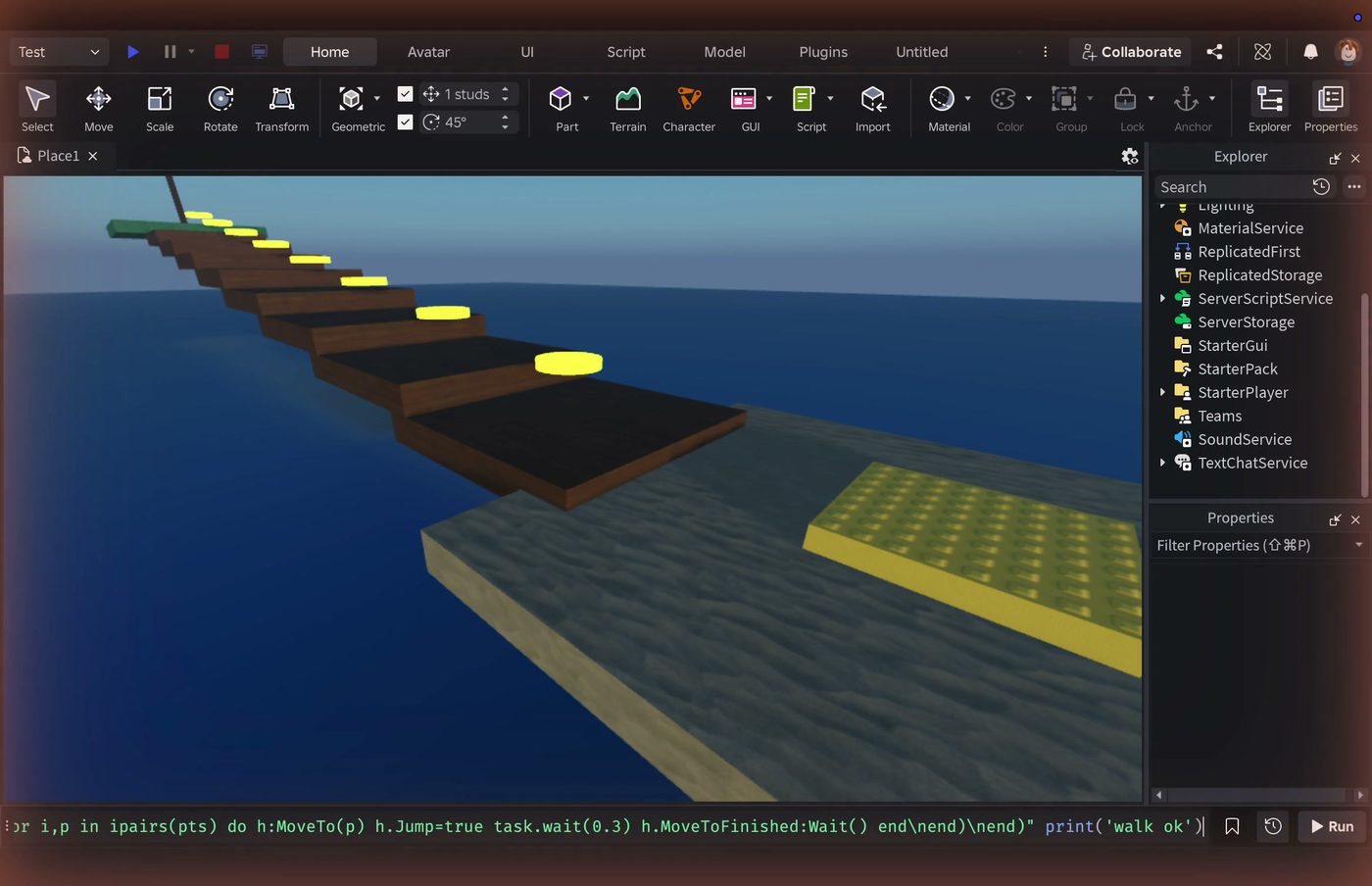Select the Scale tool
The image size is (1372, 886).
point(160,108)
